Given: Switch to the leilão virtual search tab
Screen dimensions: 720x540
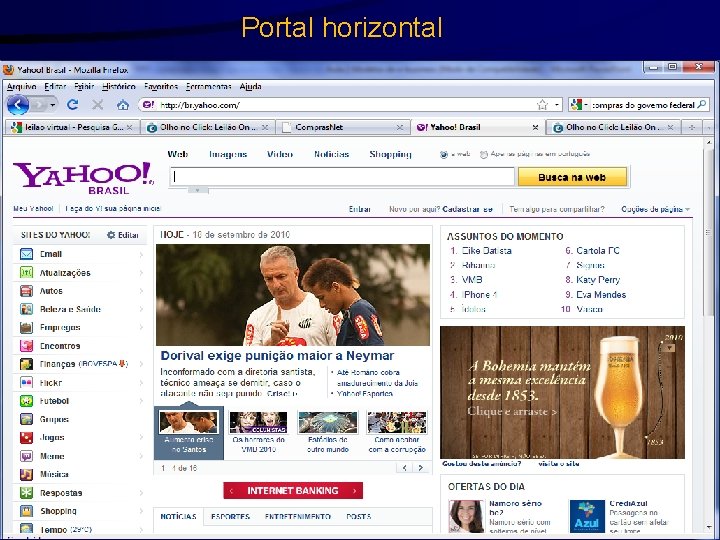Looking at the screenshot, I should point(73,127).
